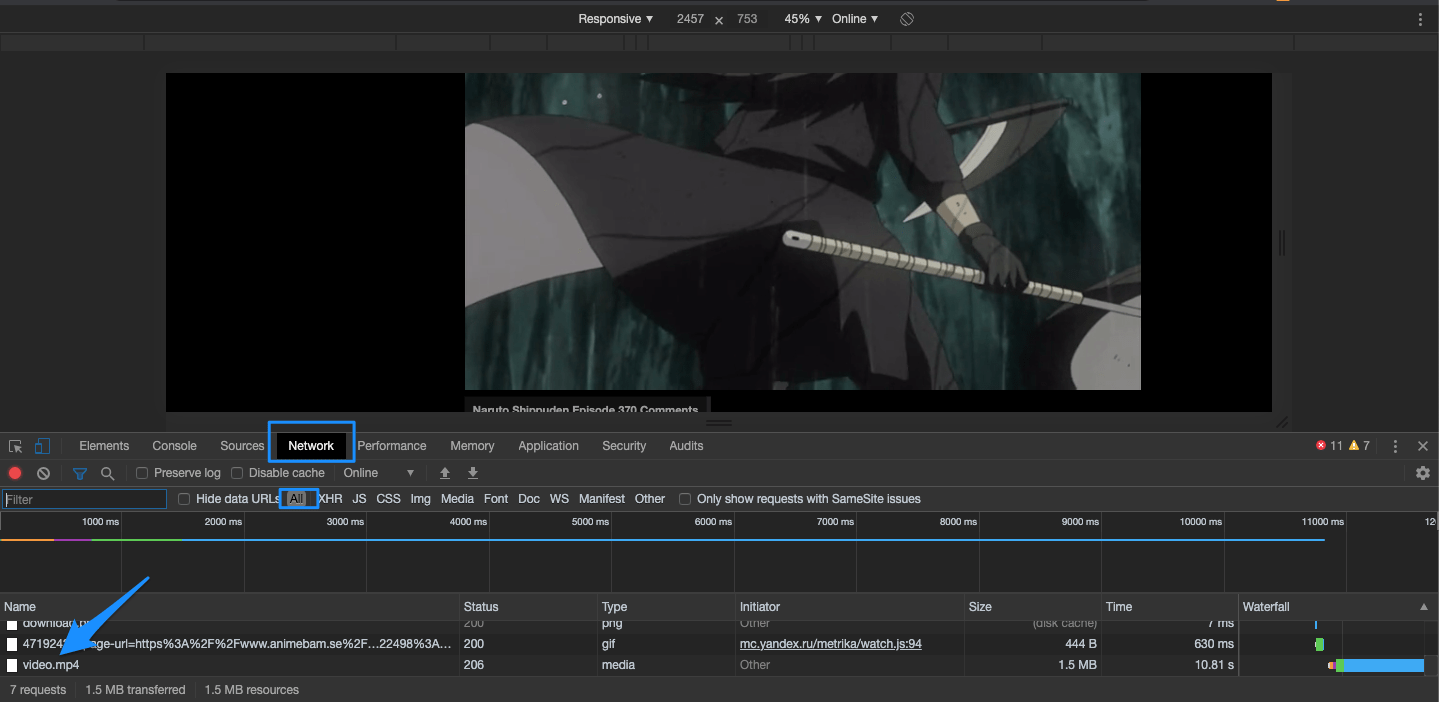Image resolution: width=1439 pixels, height=702 pixels.
Task: Sort by the Waterfall column arrow
Action: 1424,607
